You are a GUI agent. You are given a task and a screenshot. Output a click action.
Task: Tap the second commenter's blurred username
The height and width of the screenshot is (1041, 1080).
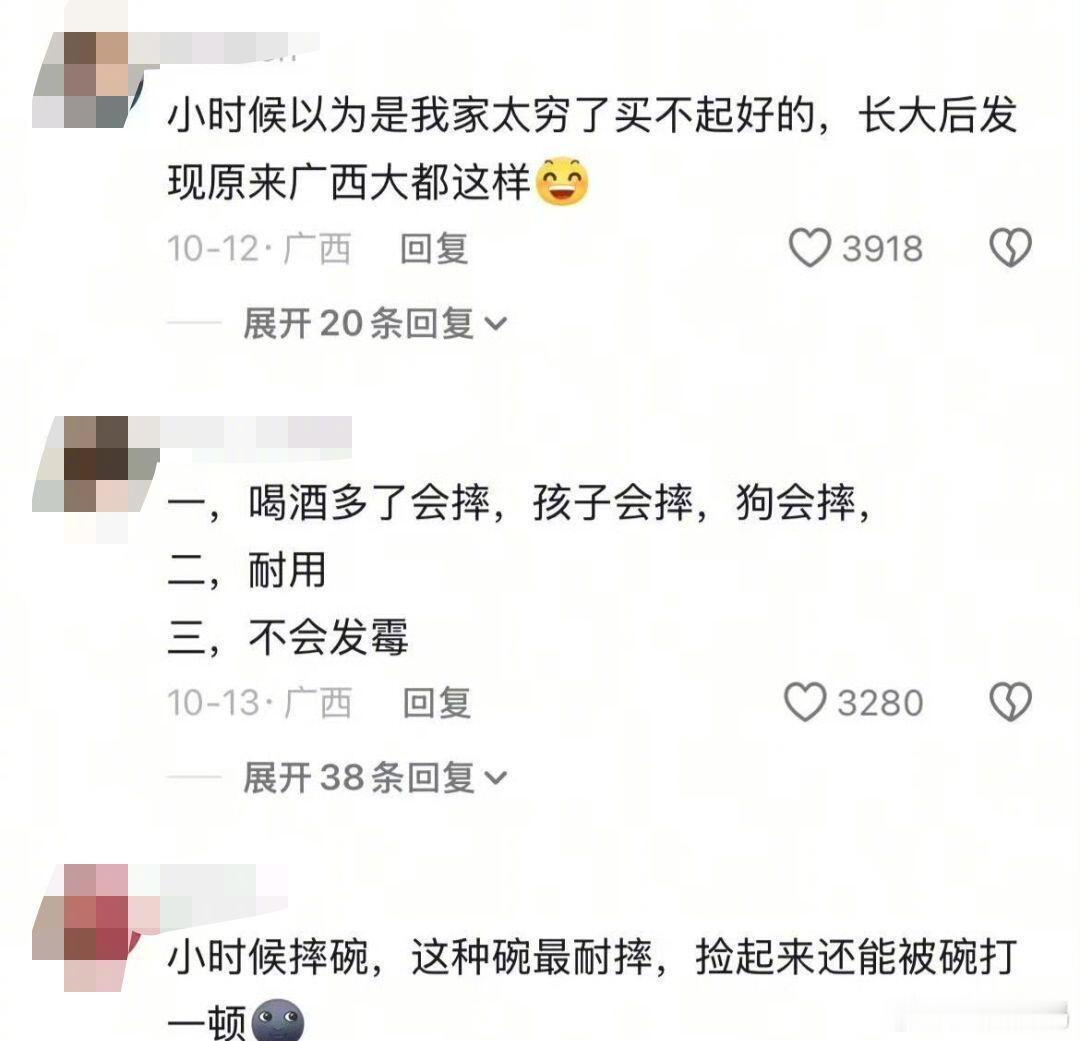point(255,437)
